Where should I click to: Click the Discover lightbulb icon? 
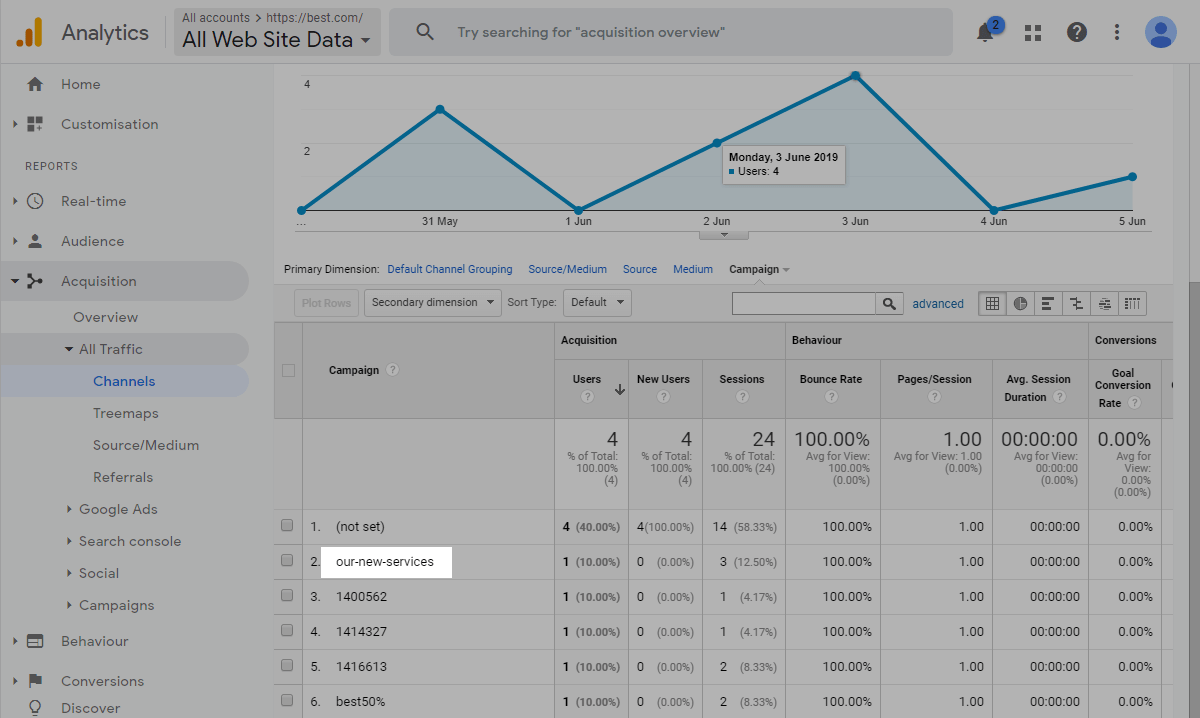pyautogui.click(x=35, y=708)
